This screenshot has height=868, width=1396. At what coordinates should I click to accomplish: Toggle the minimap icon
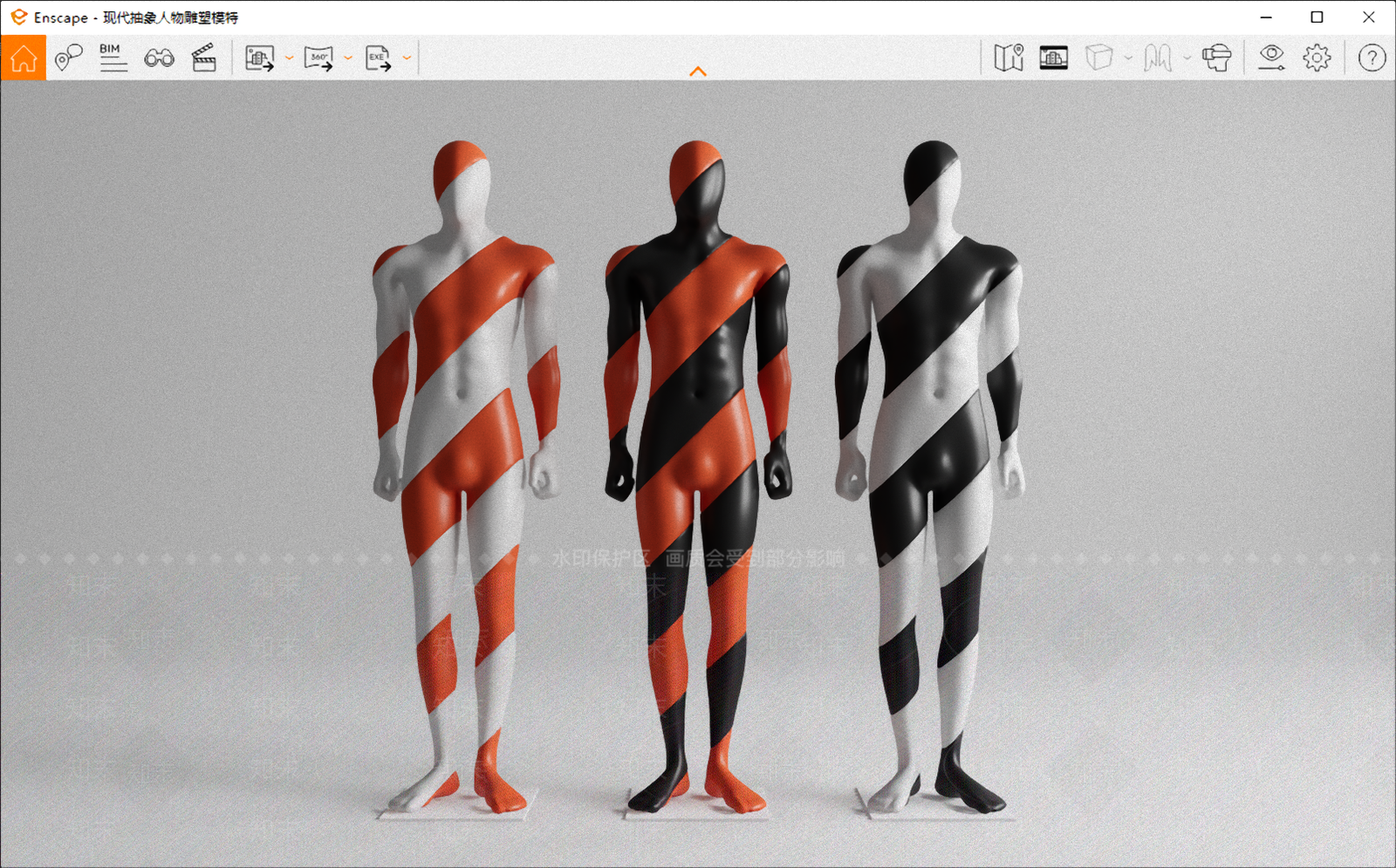tap(1009, 58)
